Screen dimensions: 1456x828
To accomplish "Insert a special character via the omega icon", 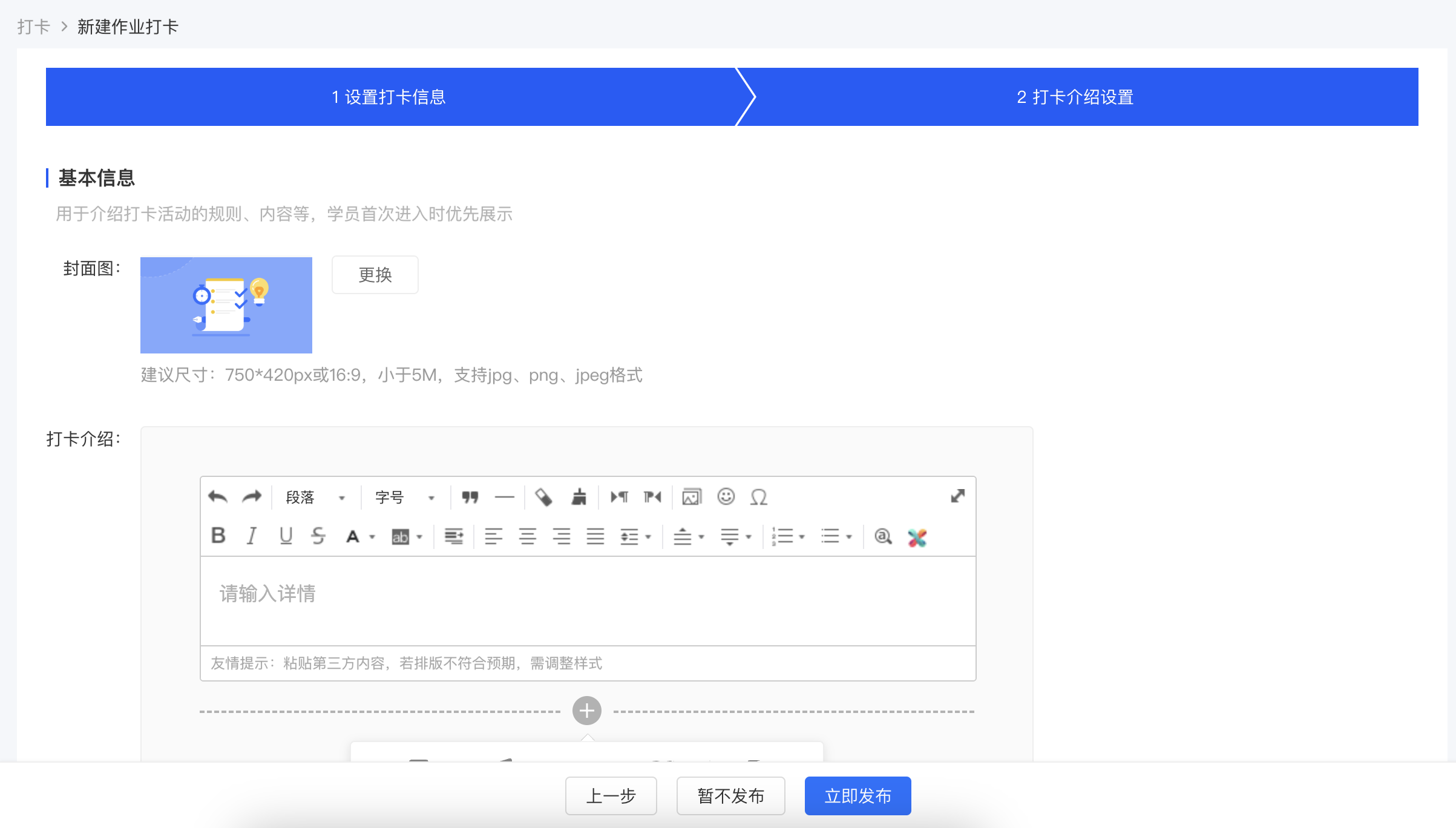I will click(759, 497).
